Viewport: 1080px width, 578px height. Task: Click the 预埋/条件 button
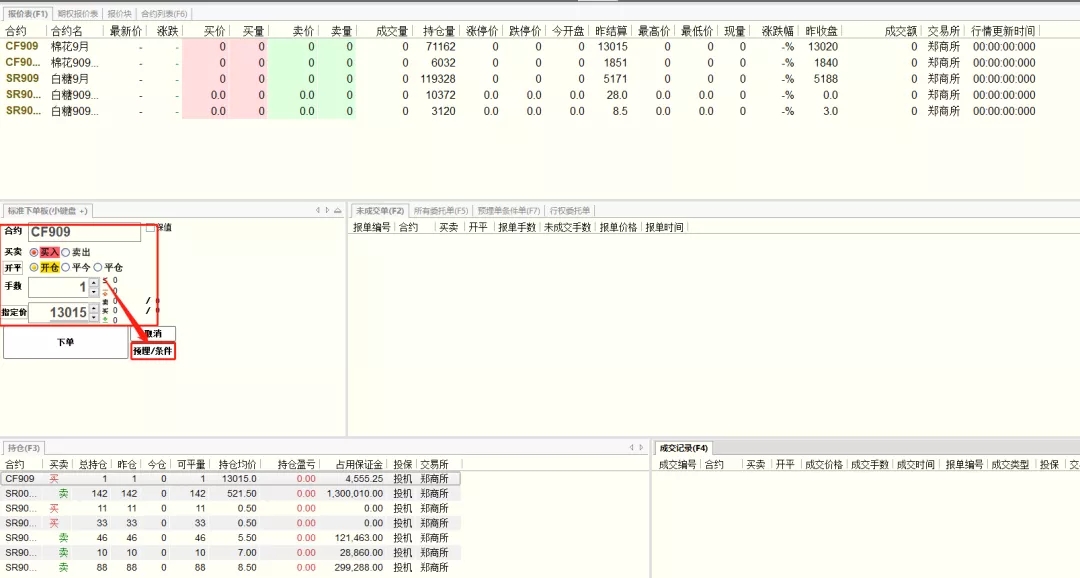pyautogui.click(x=153, y=351)
